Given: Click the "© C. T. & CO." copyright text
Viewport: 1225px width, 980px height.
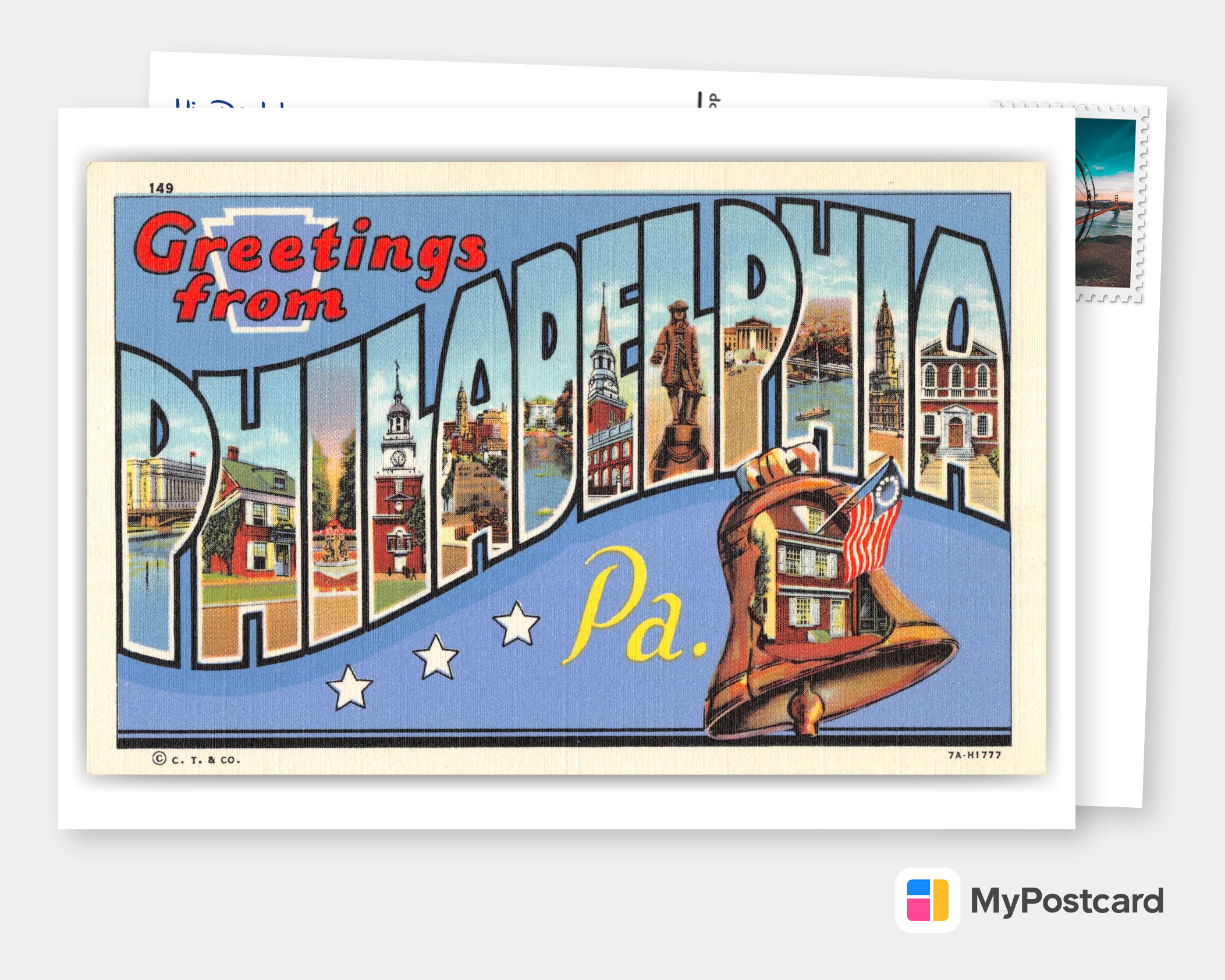Looking at the screenshot, I should point(196,759).
